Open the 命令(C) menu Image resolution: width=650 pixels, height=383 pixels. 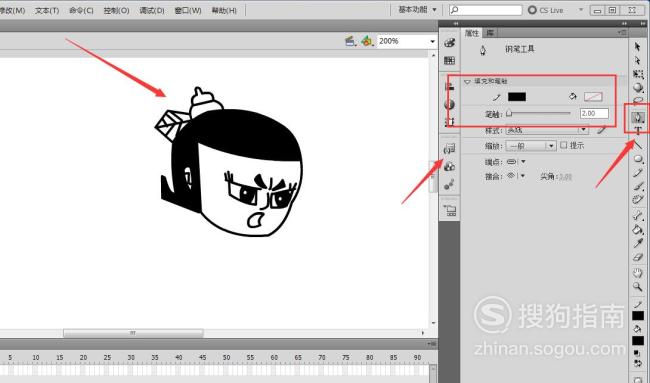(x=81, y=10)
